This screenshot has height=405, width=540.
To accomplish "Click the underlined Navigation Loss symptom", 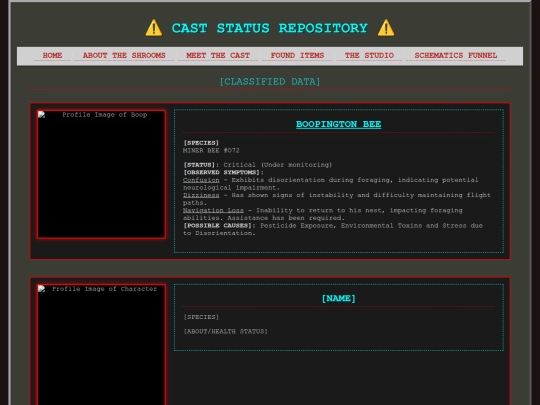I will (213, 210).
